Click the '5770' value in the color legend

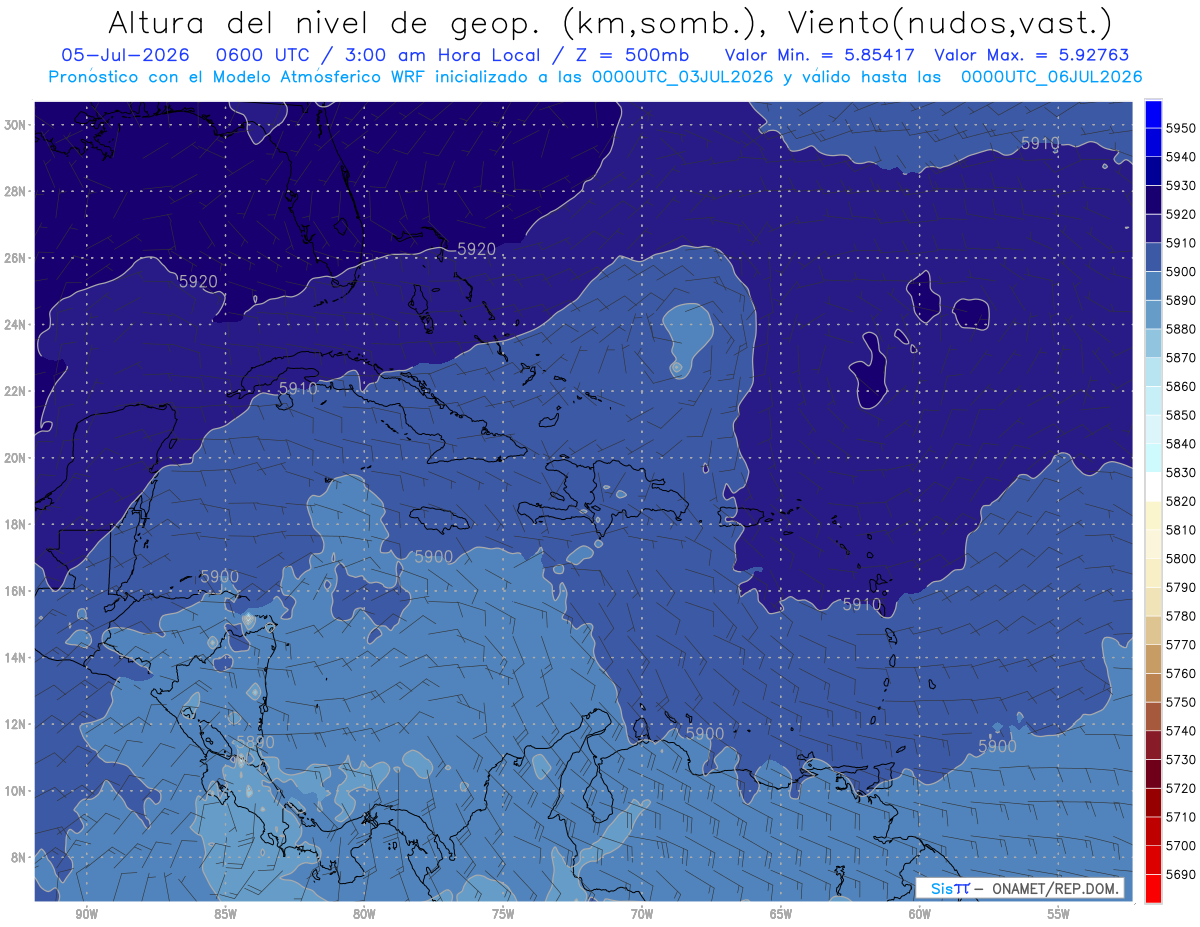pos(1182,644)
